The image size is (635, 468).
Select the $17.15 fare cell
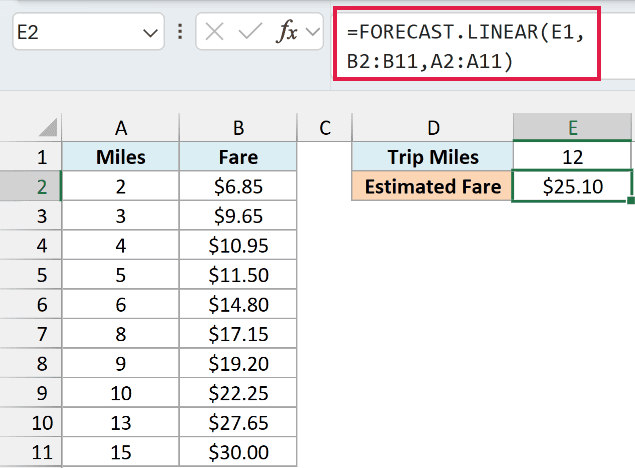pos(238,334)
